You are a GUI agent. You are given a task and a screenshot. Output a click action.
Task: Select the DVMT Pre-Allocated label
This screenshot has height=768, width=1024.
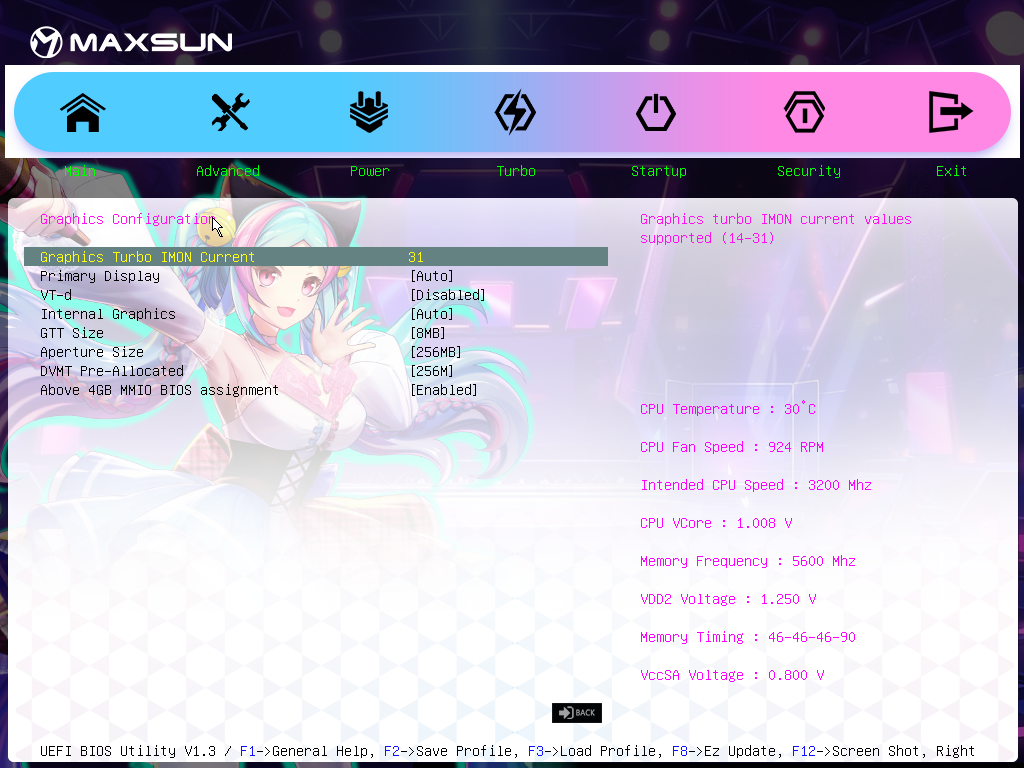click(x=112, y=371)
